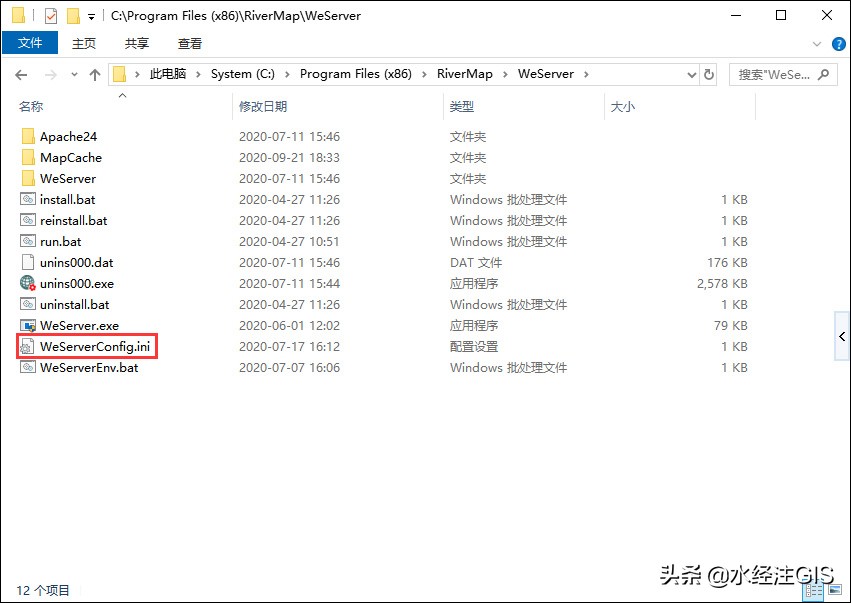Switch to the 共享 ribbon tab

coord(137,43)
